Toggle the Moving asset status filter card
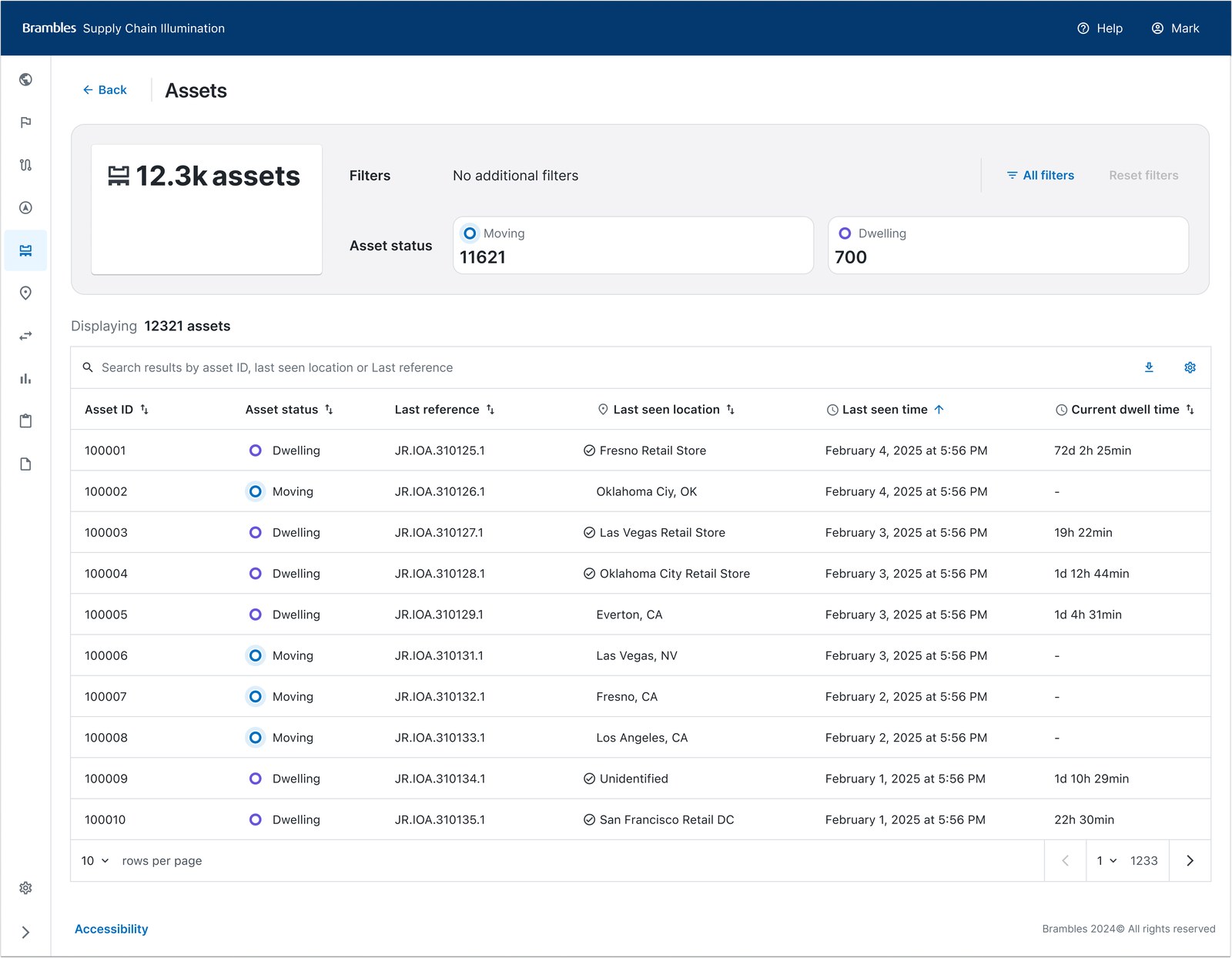This screenshot has width=1232, height=958. pyautogui.click(x=633, y=246)
